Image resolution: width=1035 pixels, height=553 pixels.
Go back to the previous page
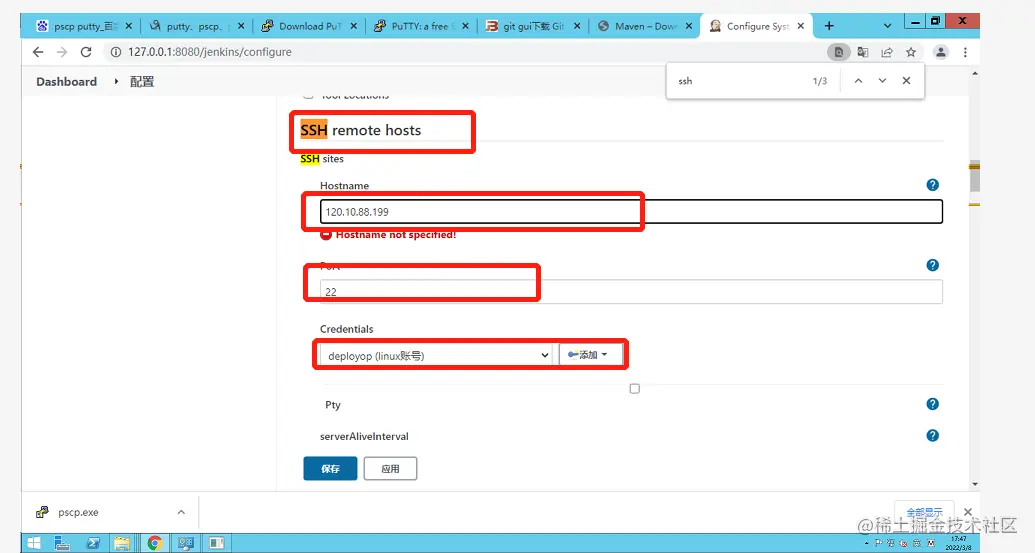(38, 52)
